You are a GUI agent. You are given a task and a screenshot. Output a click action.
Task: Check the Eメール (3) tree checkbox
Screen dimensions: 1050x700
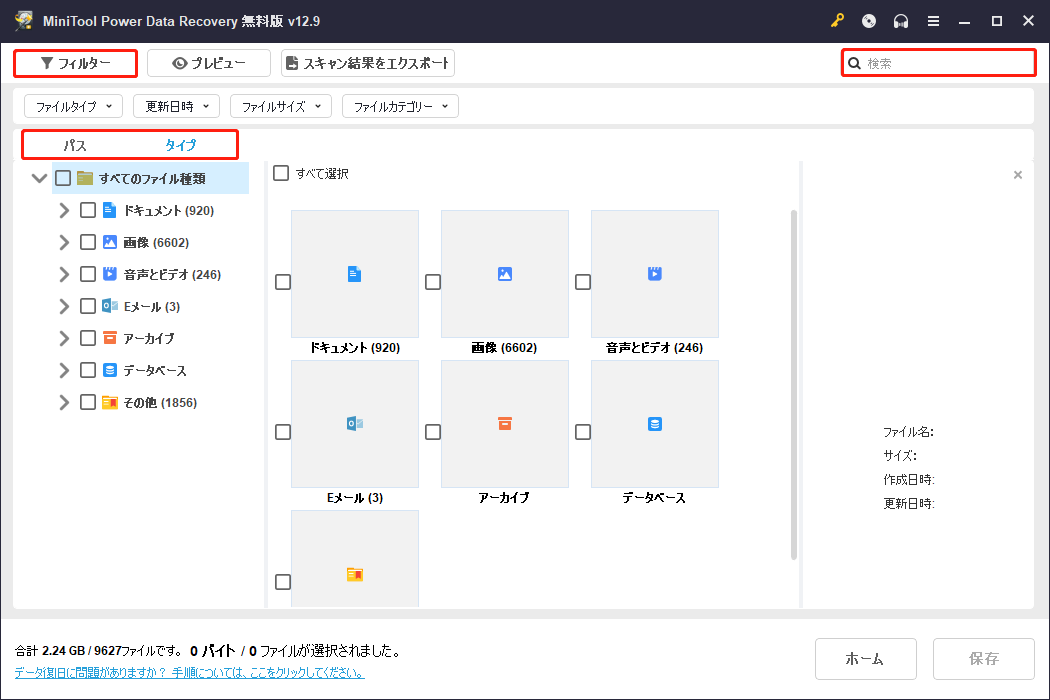(x=88, y=306)
